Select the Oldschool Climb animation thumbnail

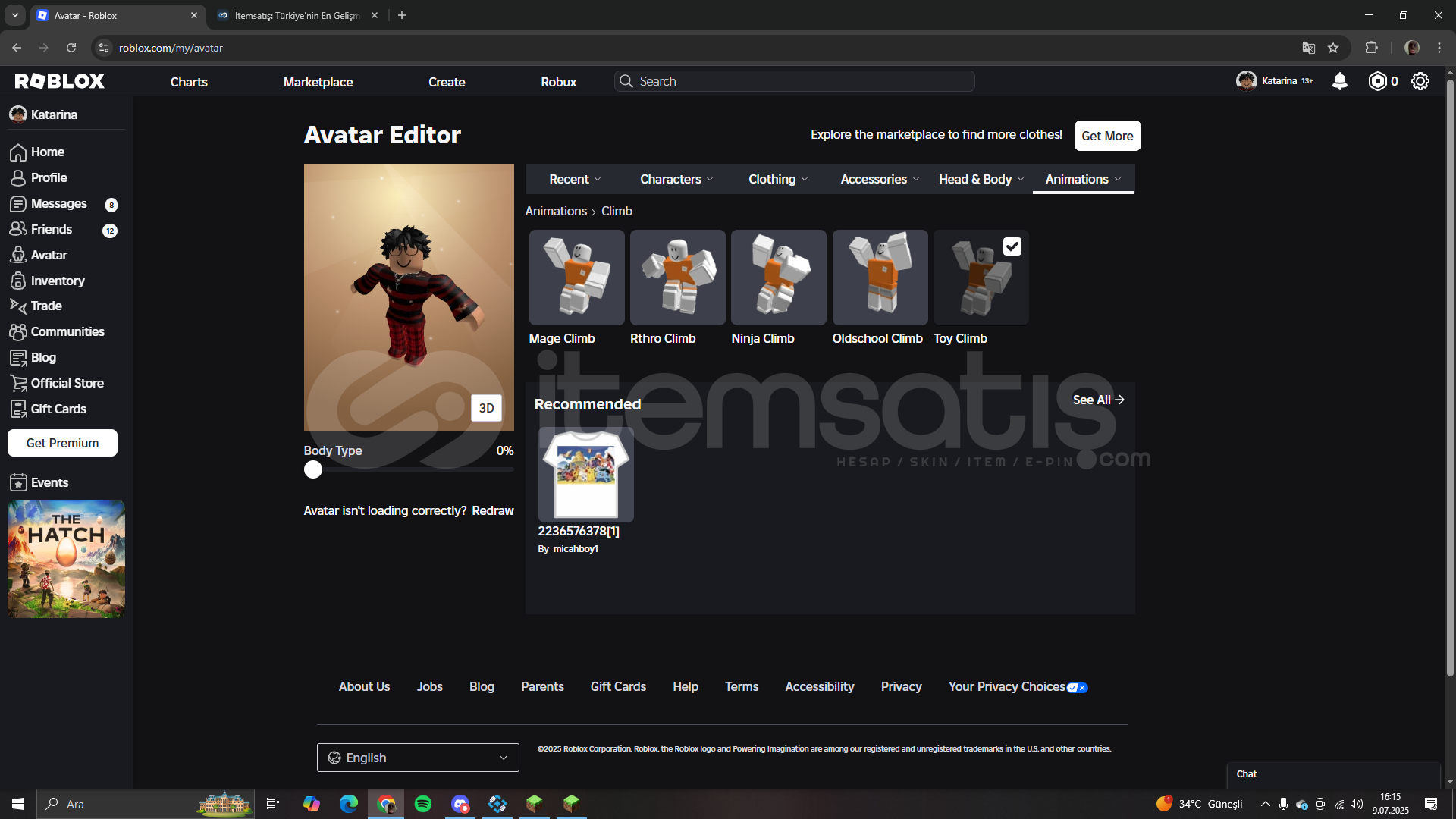[x=880, y=278]
